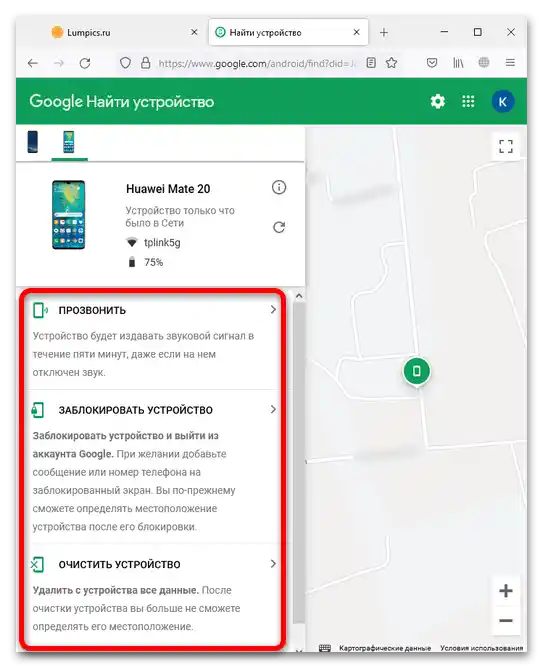Expand the ОЧИСТИТЬ УСТРОЙСТВО chevron
This screenshot has width=543, height=668.
pos(273,564)
